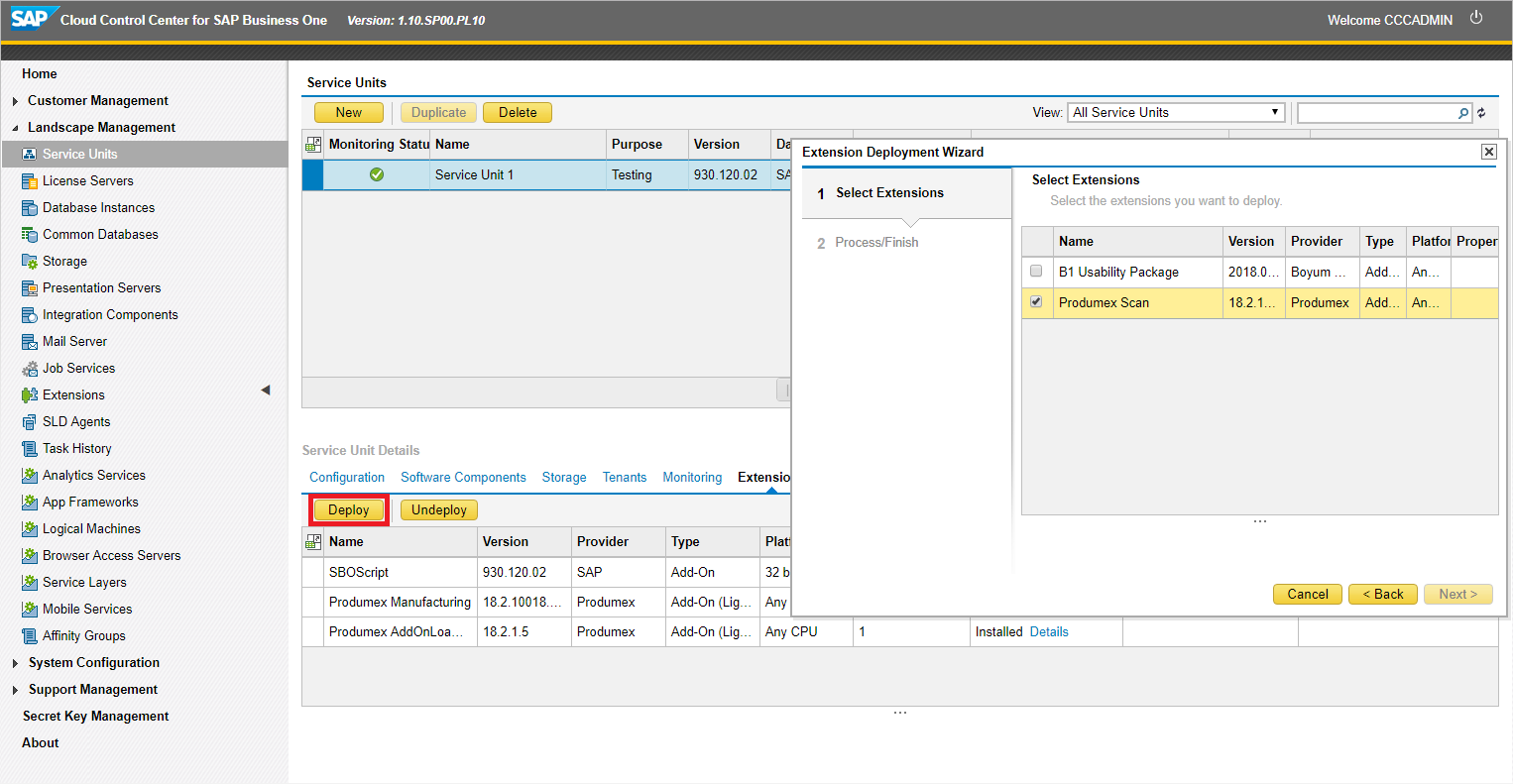
Task: Open License Servers from sidebar
Action: pyautogui.click(x=87, y=180)
